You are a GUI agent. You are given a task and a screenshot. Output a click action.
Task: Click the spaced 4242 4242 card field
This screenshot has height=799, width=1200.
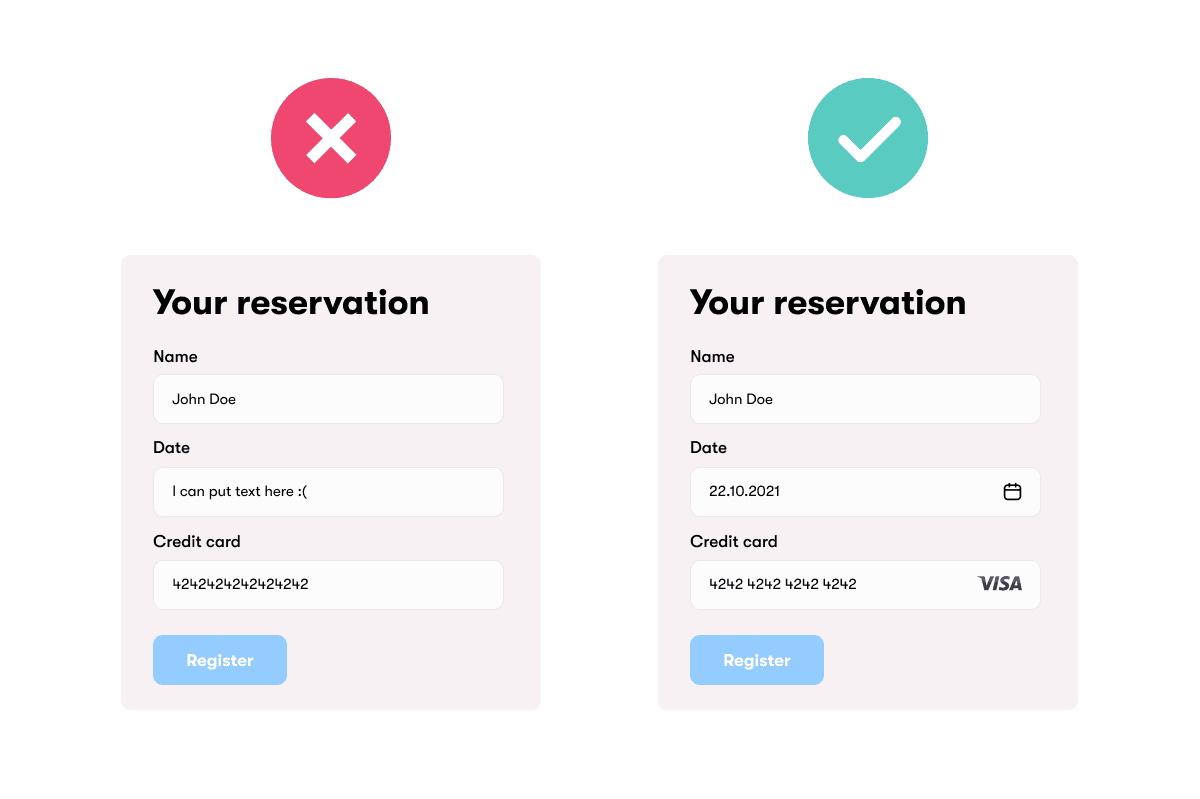(830, 585)
